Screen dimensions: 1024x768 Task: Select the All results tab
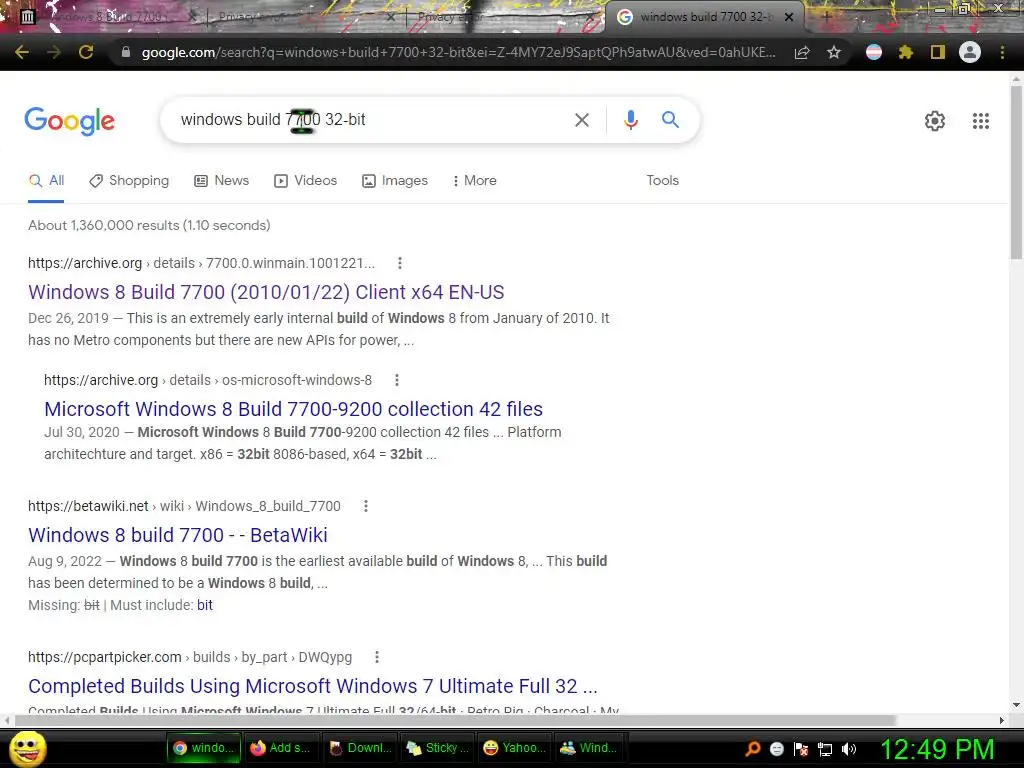[x=46, y=181]
